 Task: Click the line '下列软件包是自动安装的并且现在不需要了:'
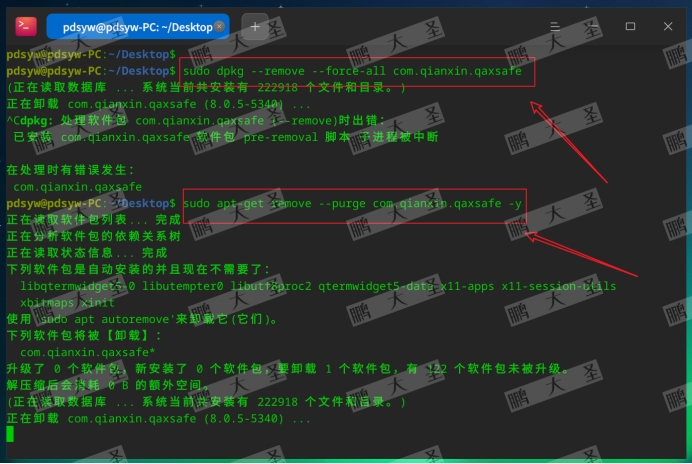138,269
